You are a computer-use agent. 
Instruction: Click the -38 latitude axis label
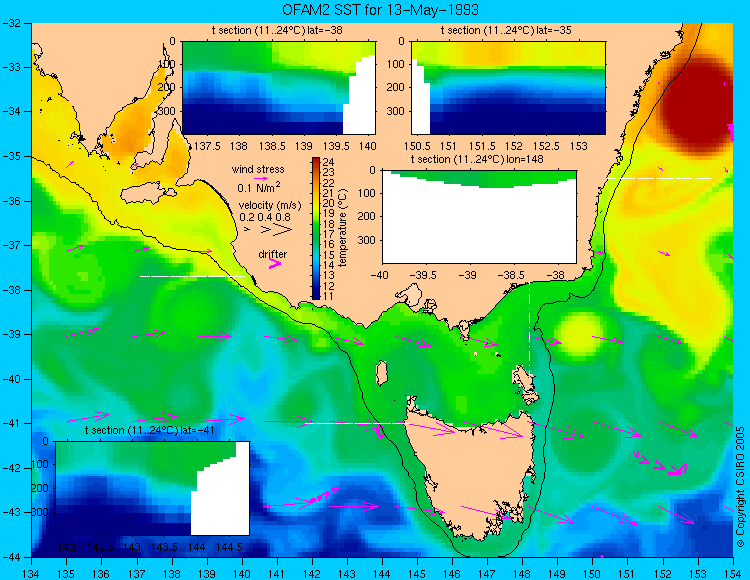[9, 290]
